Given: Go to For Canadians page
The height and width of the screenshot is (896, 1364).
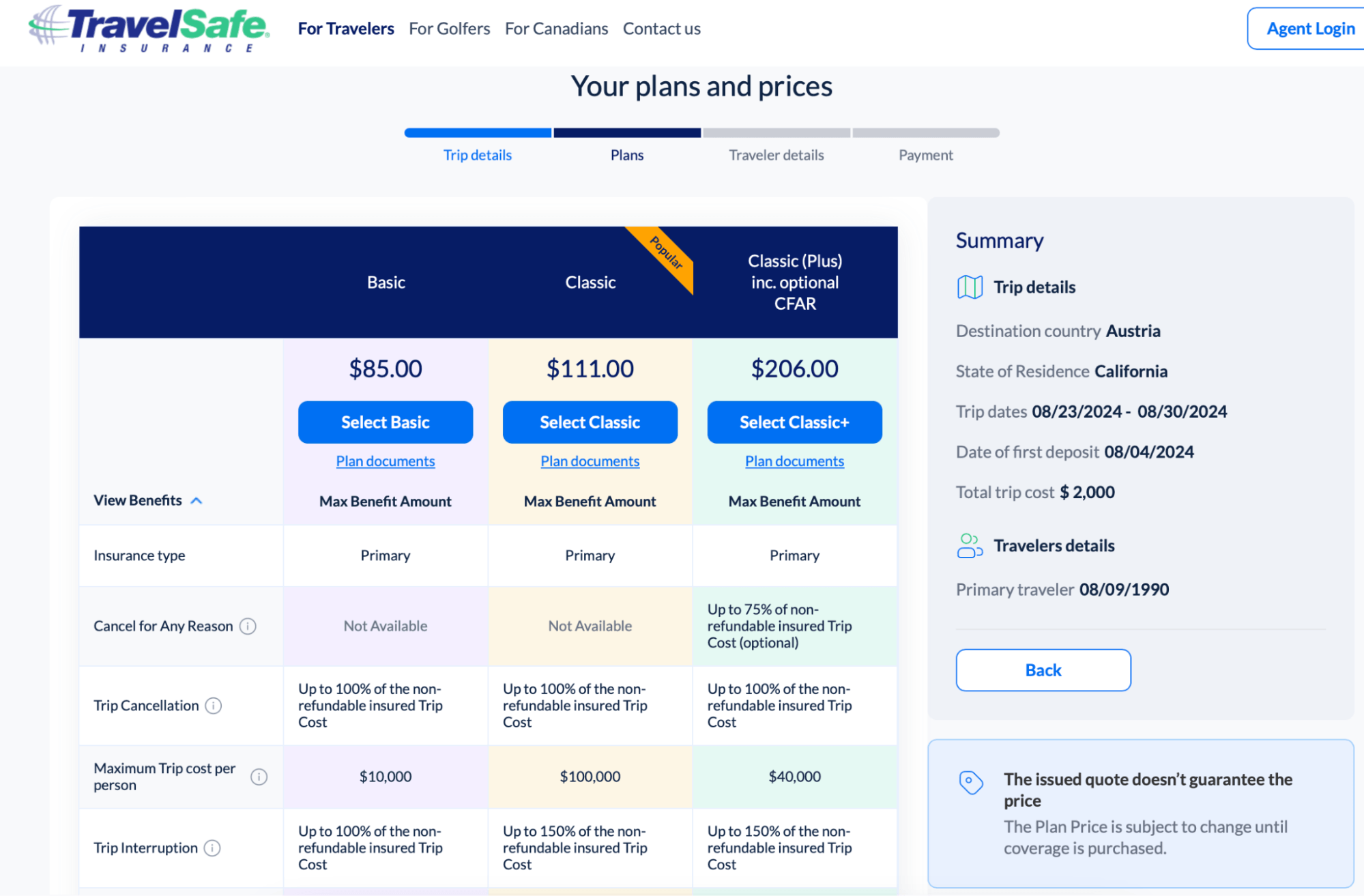Looking at the screenshot, I should click(556, 29).
